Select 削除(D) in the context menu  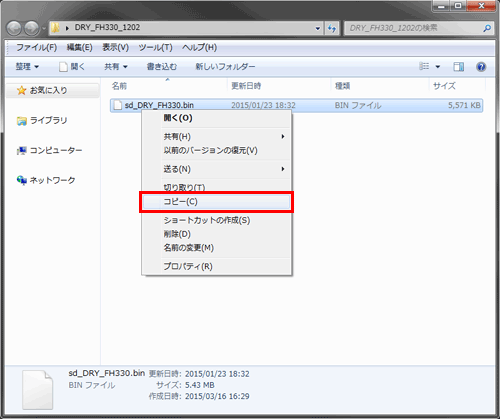[177, 234]
